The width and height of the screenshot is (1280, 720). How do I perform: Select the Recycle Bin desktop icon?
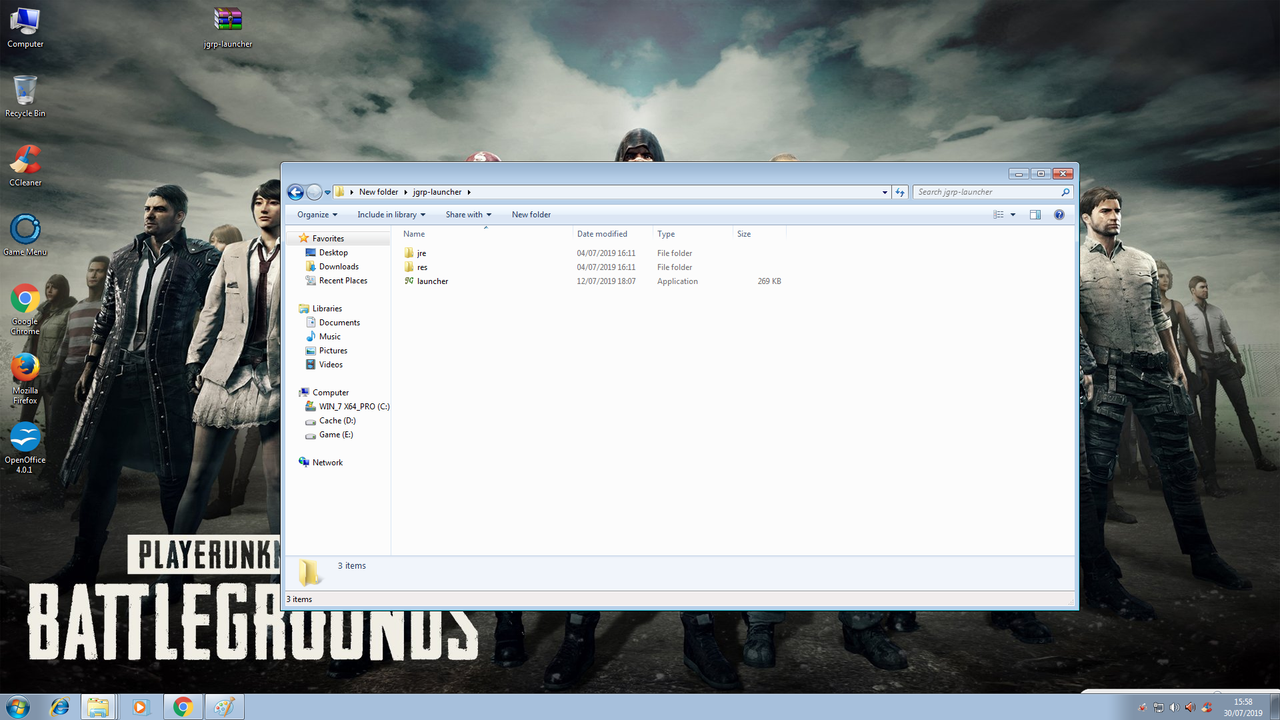pos(25,97)
